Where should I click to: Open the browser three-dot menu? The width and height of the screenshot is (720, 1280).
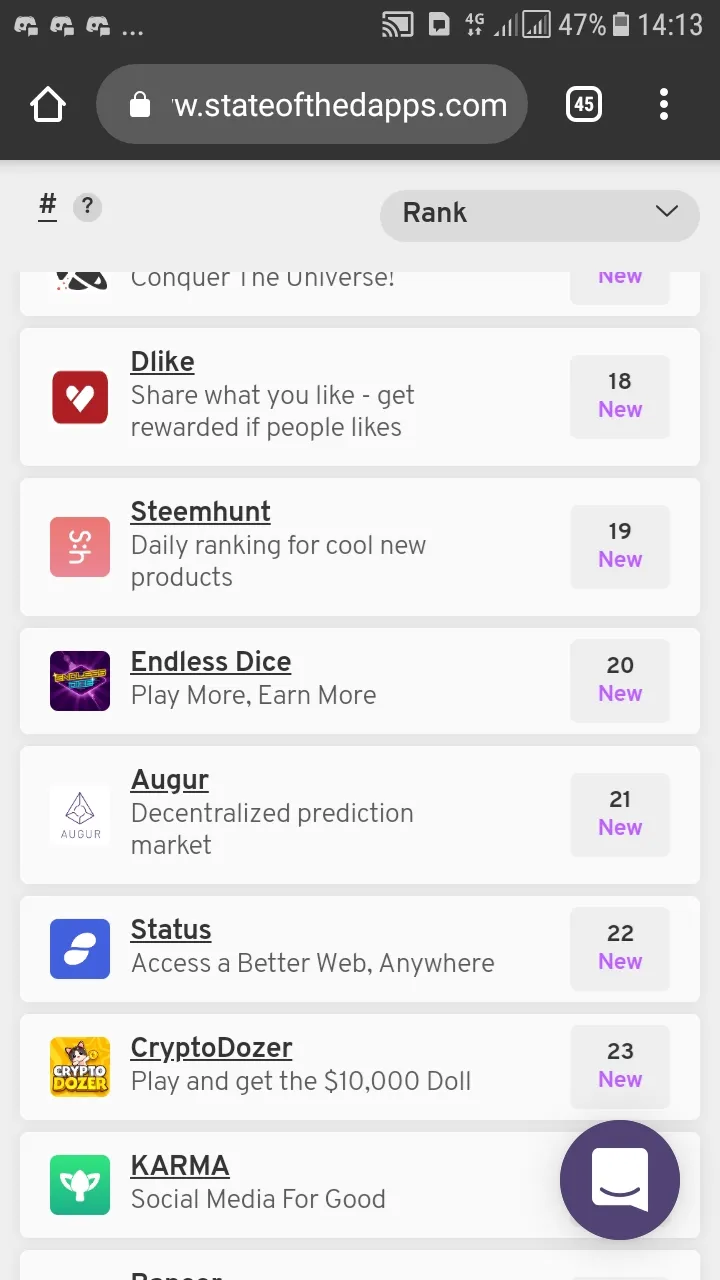664,104
